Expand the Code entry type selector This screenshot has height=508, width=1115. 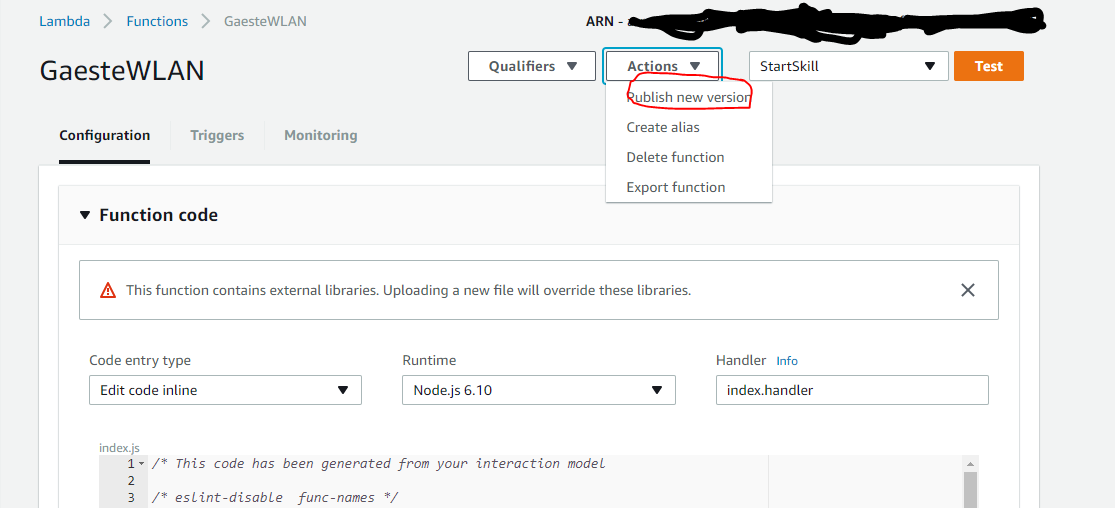point(225,390)
